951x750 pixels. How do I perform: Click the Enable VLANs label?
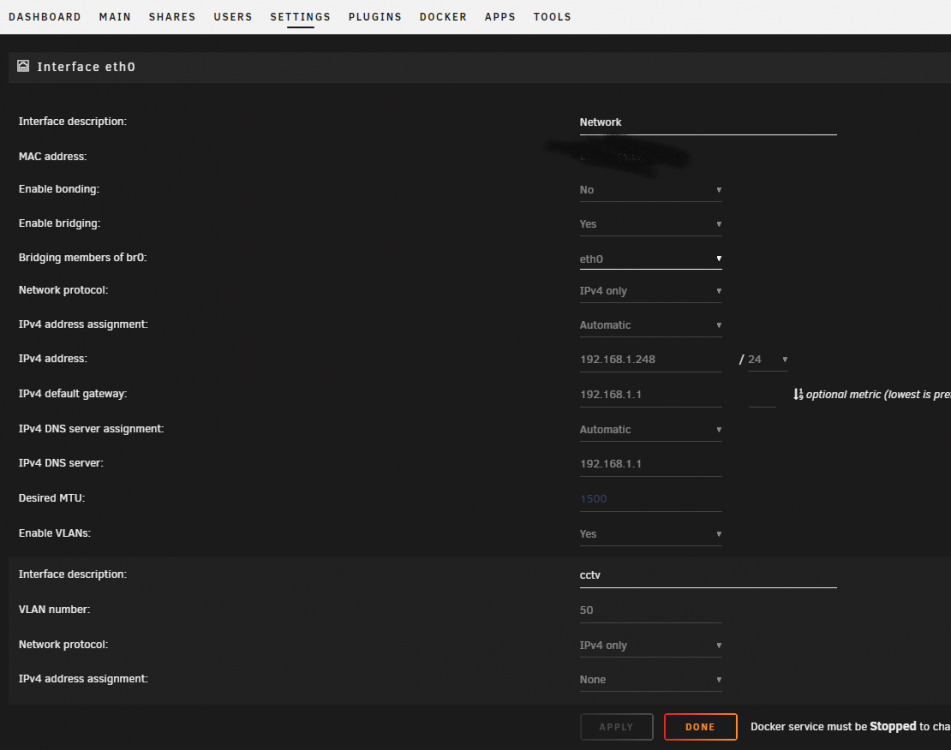click(x=55, y=534)
